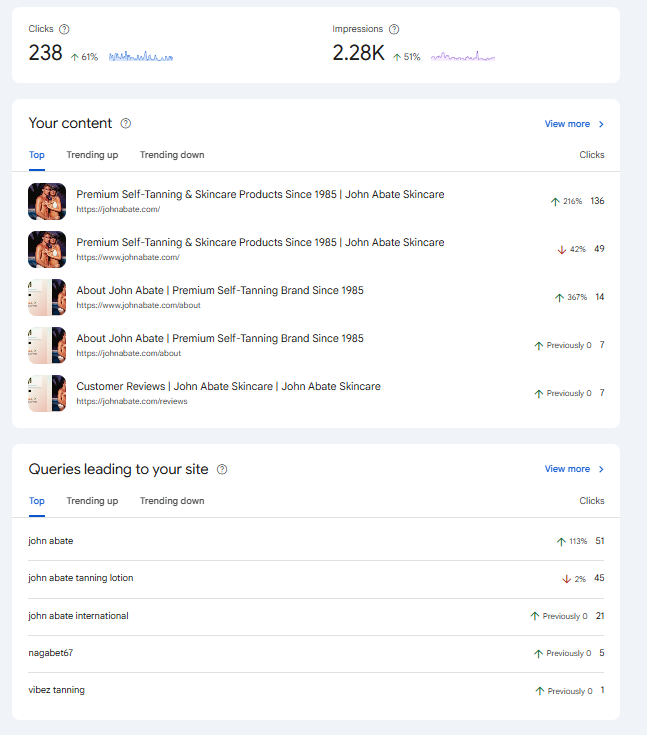Switch to Trending up tab in Queries section
The image size is (647, 735).
(x=92, y=501)
